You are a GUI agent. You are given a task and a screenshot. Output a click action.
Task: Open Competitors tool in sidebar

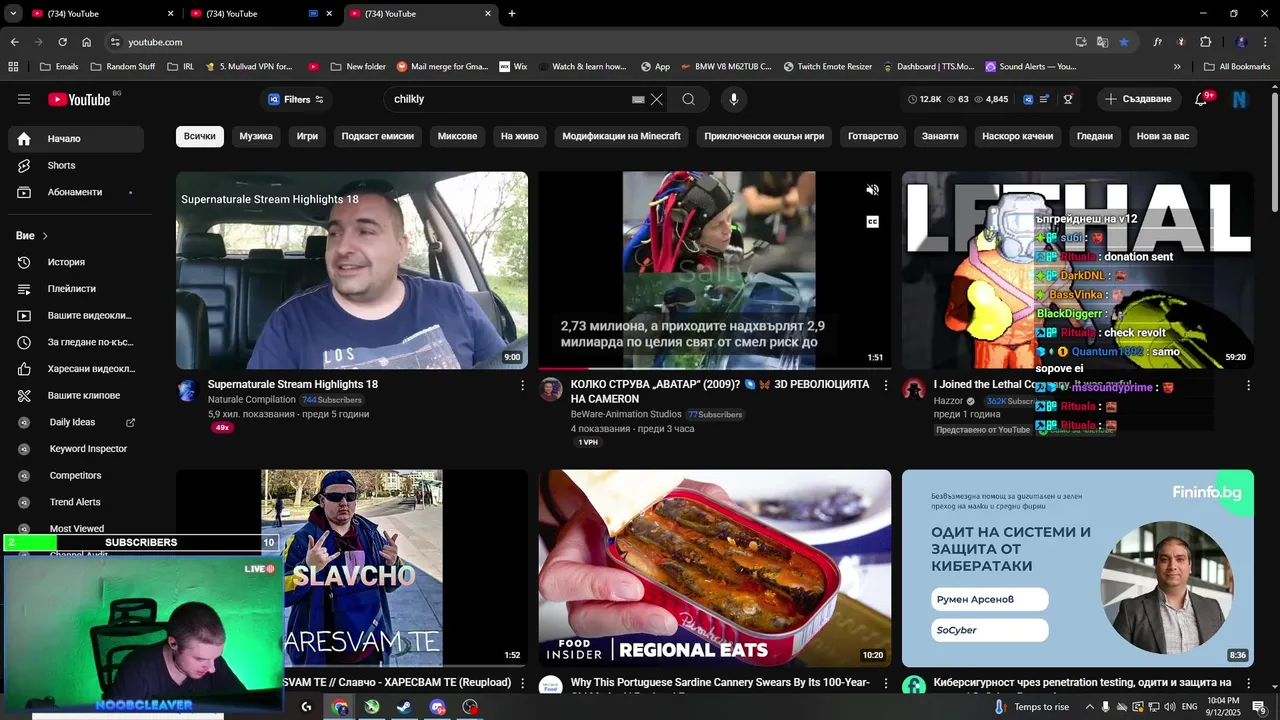coord(76,475)
